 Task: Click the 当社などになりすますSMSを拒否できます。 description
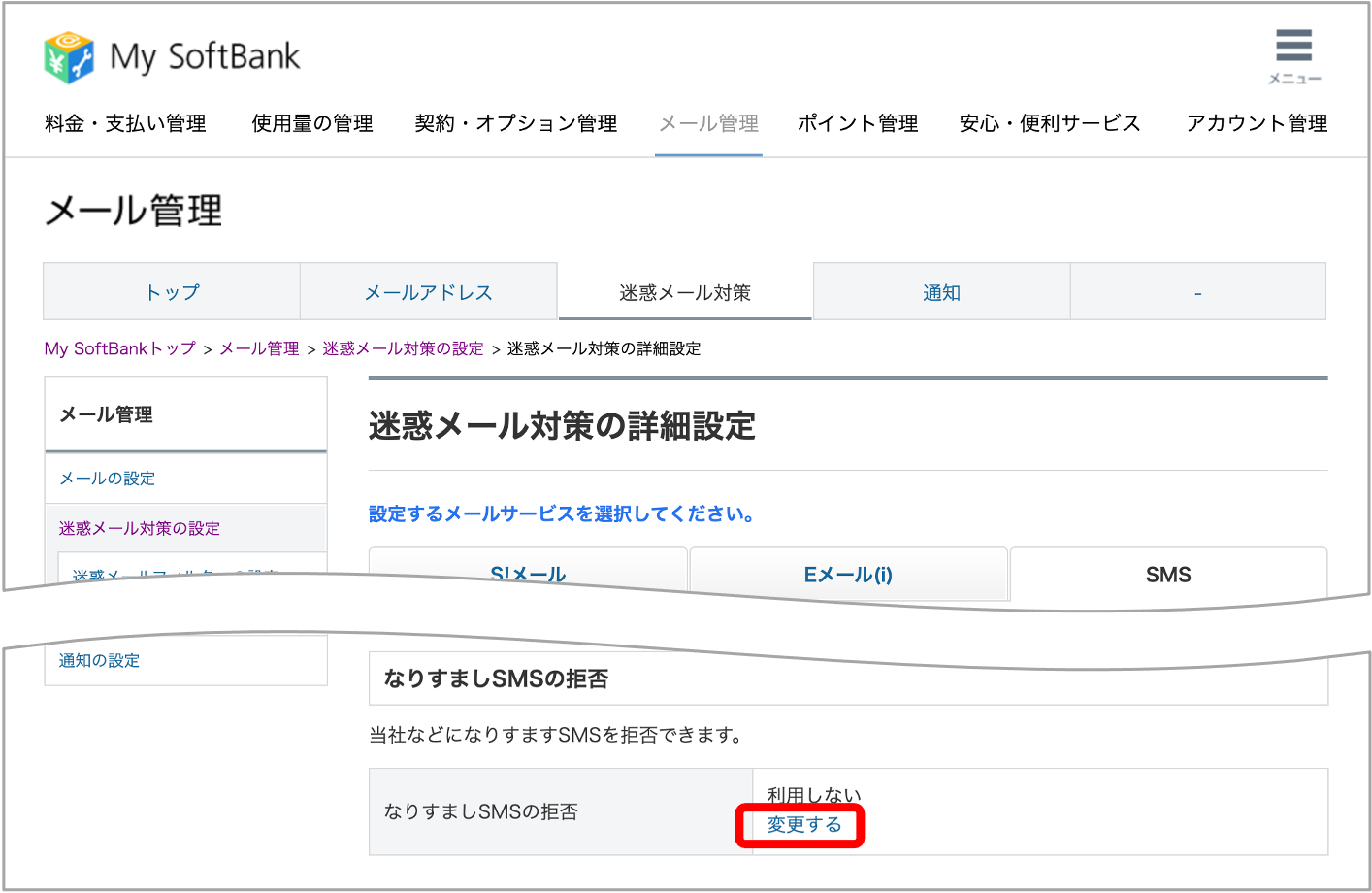pos(557,735)
